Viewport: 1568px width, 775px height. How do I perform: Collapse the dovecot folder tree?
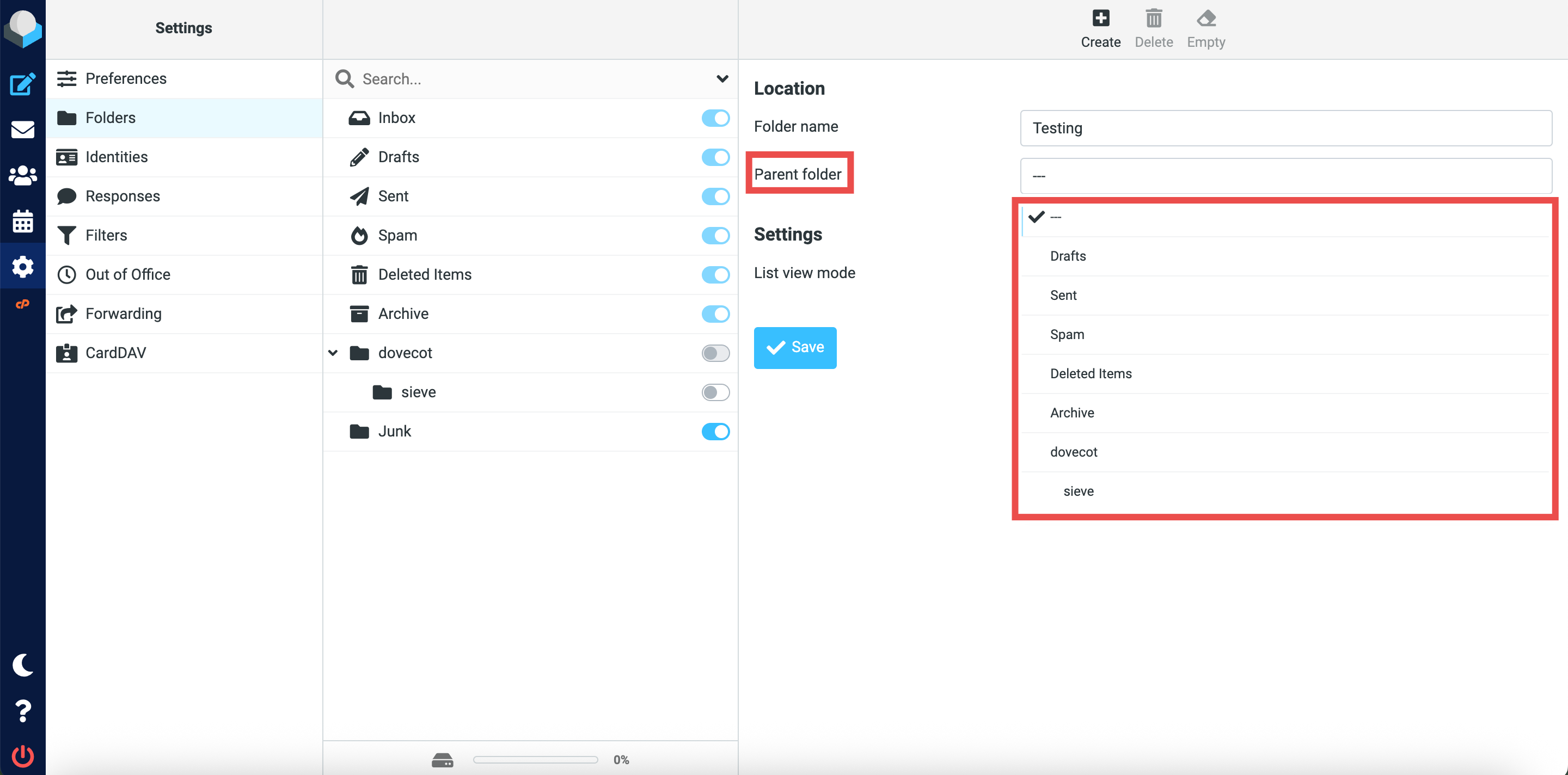(333, 353)
